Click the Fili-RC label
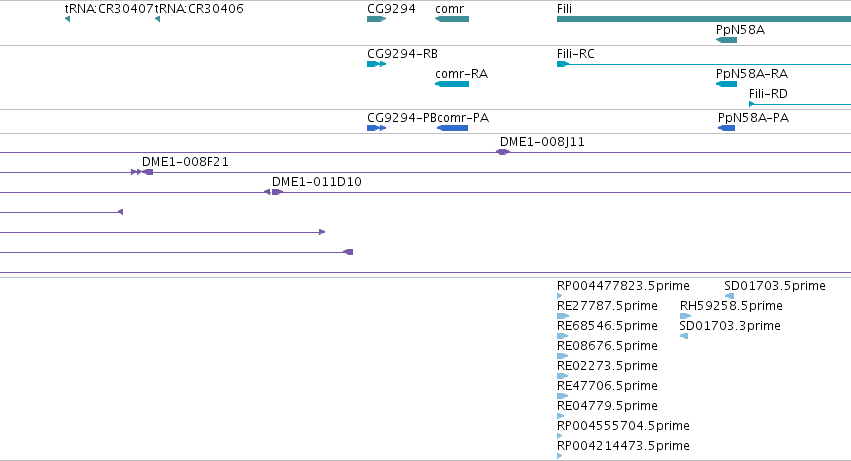The height and width of the screenshot is (461, 851). pyautogui.click(x=575, y=54)
